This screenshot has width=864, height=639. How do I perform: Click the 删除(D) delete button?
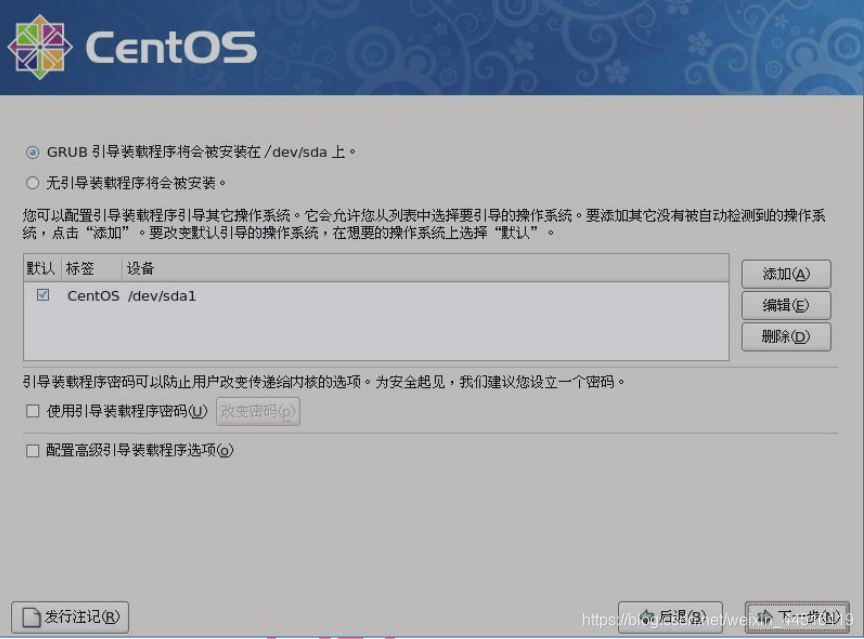tap(786, 337)
